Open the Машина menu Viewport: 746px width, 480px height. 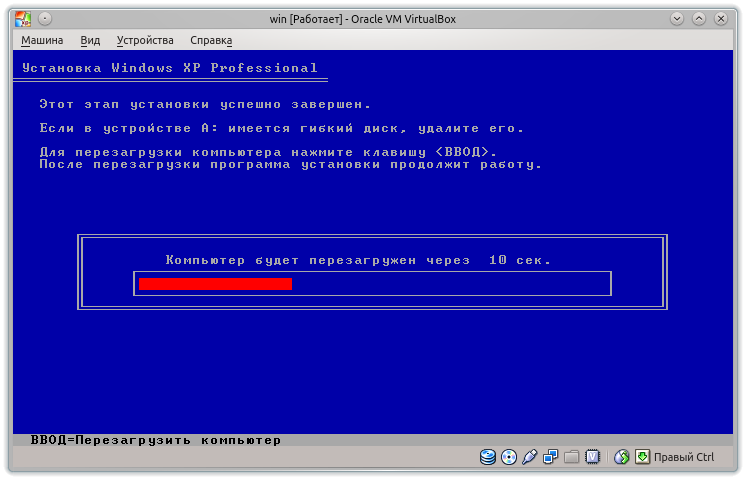42,40
